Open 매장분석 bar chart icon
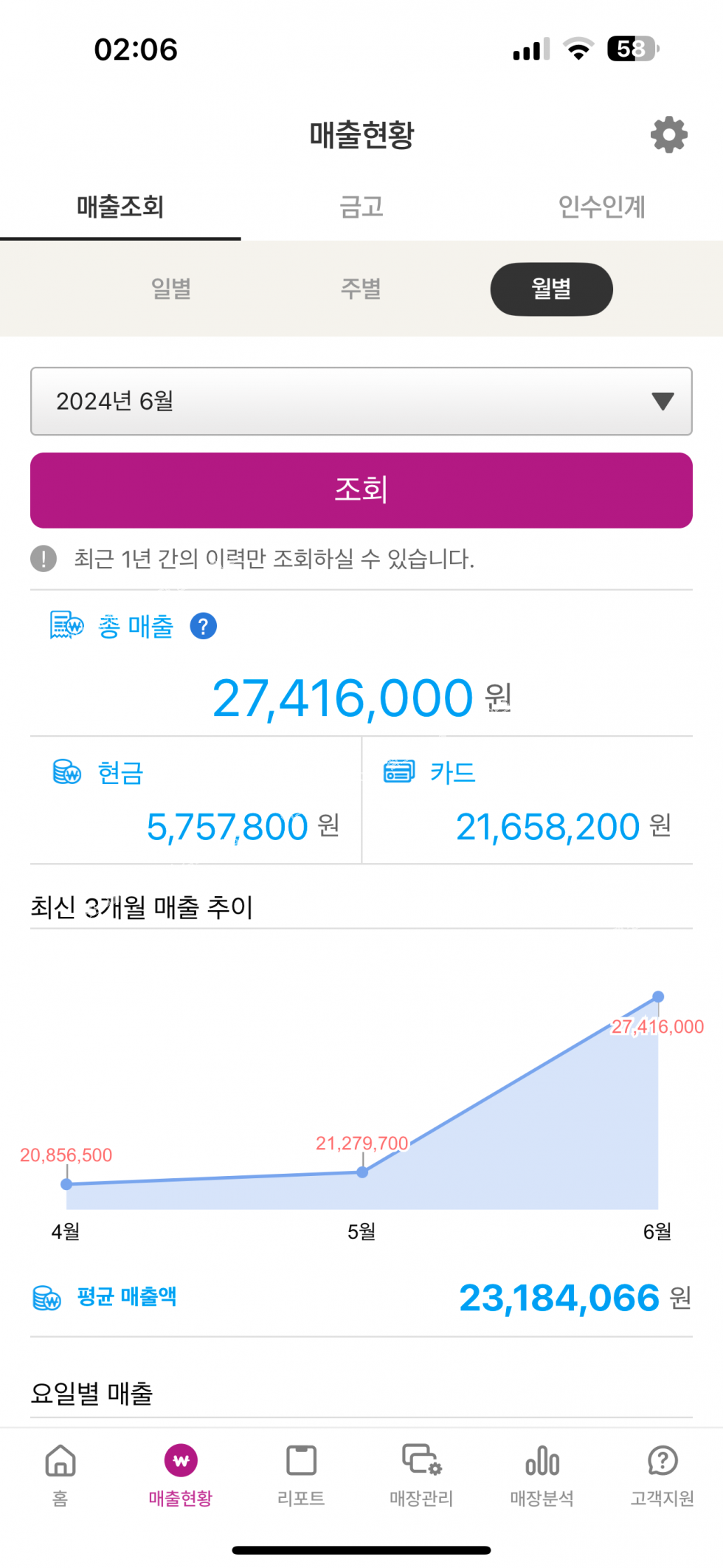The width and height of the screenshot is (723, 1568). [x=542, y=1461]
